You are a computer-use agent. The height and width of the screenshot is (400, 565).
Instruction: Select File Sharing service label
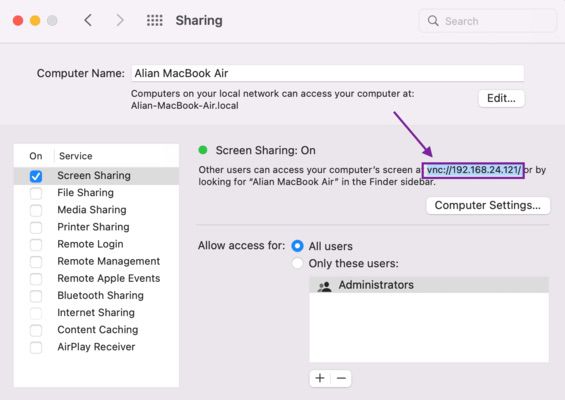pyautogui.click(x=85, y=193)
